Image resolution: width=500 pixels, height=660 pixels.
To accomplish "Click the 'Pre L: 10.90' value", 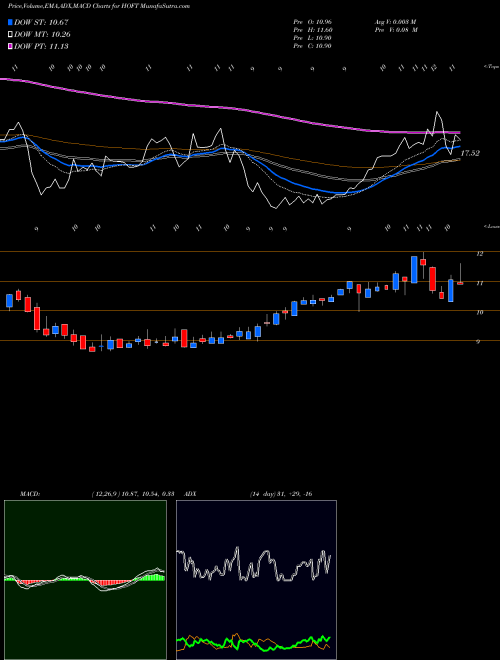I will [x=313, y=38].
